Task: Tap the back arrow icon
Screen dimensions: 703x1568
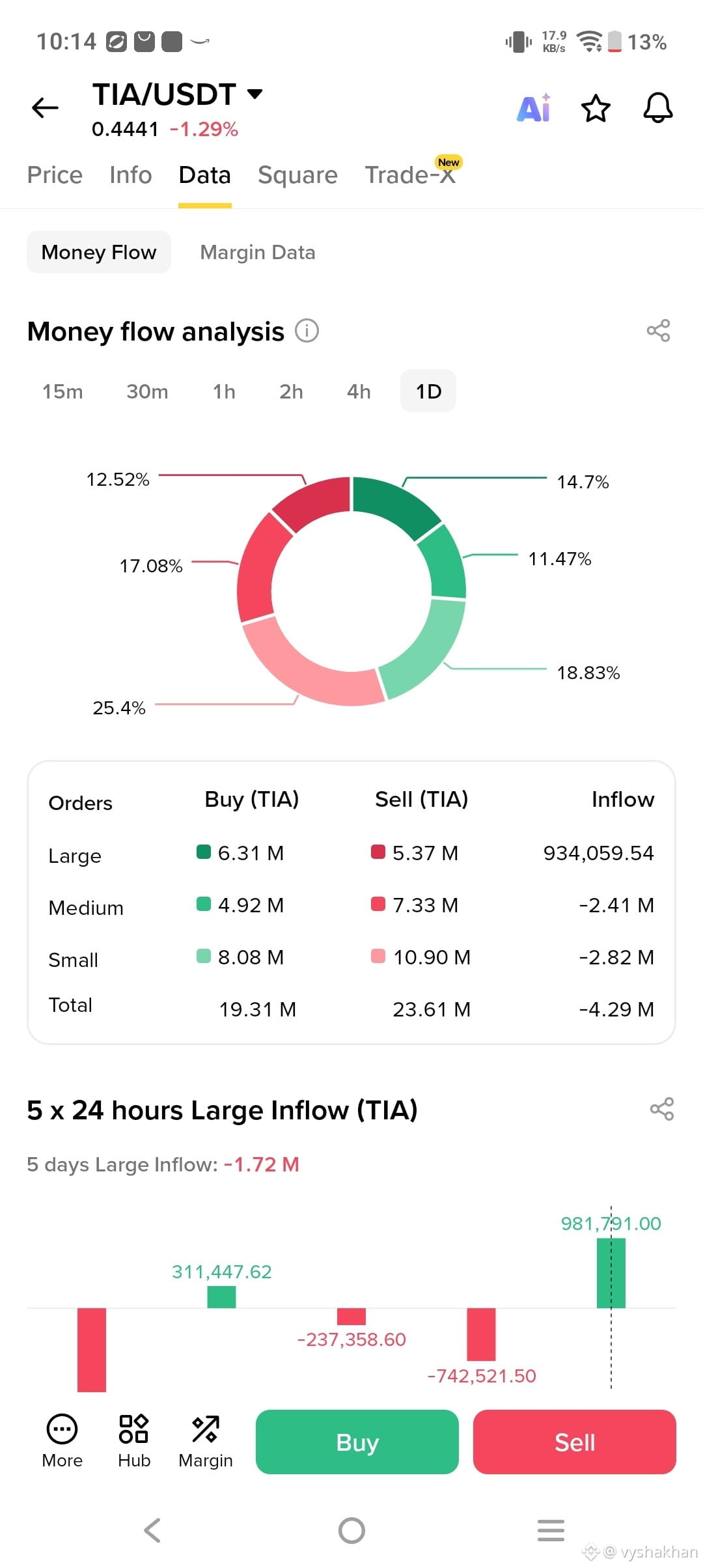Action: pyautogui.click(x=45, y=107)
